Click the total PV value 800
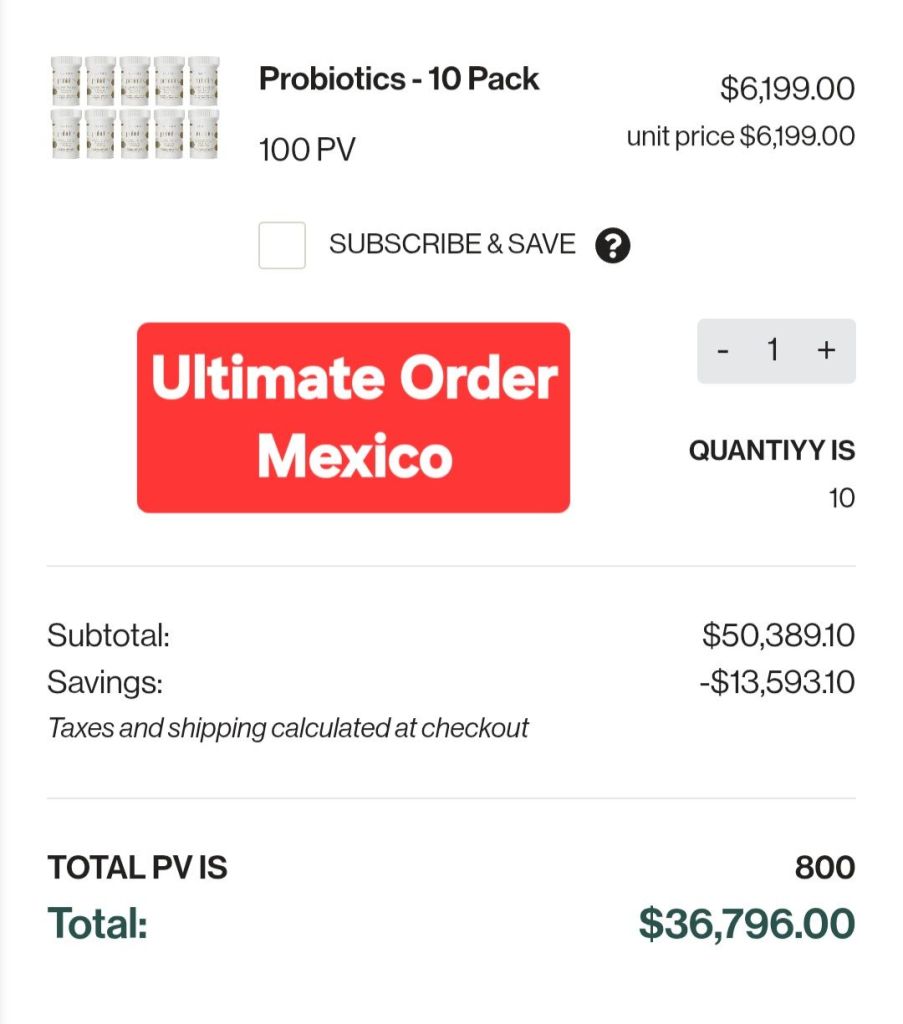 [824, 868]
